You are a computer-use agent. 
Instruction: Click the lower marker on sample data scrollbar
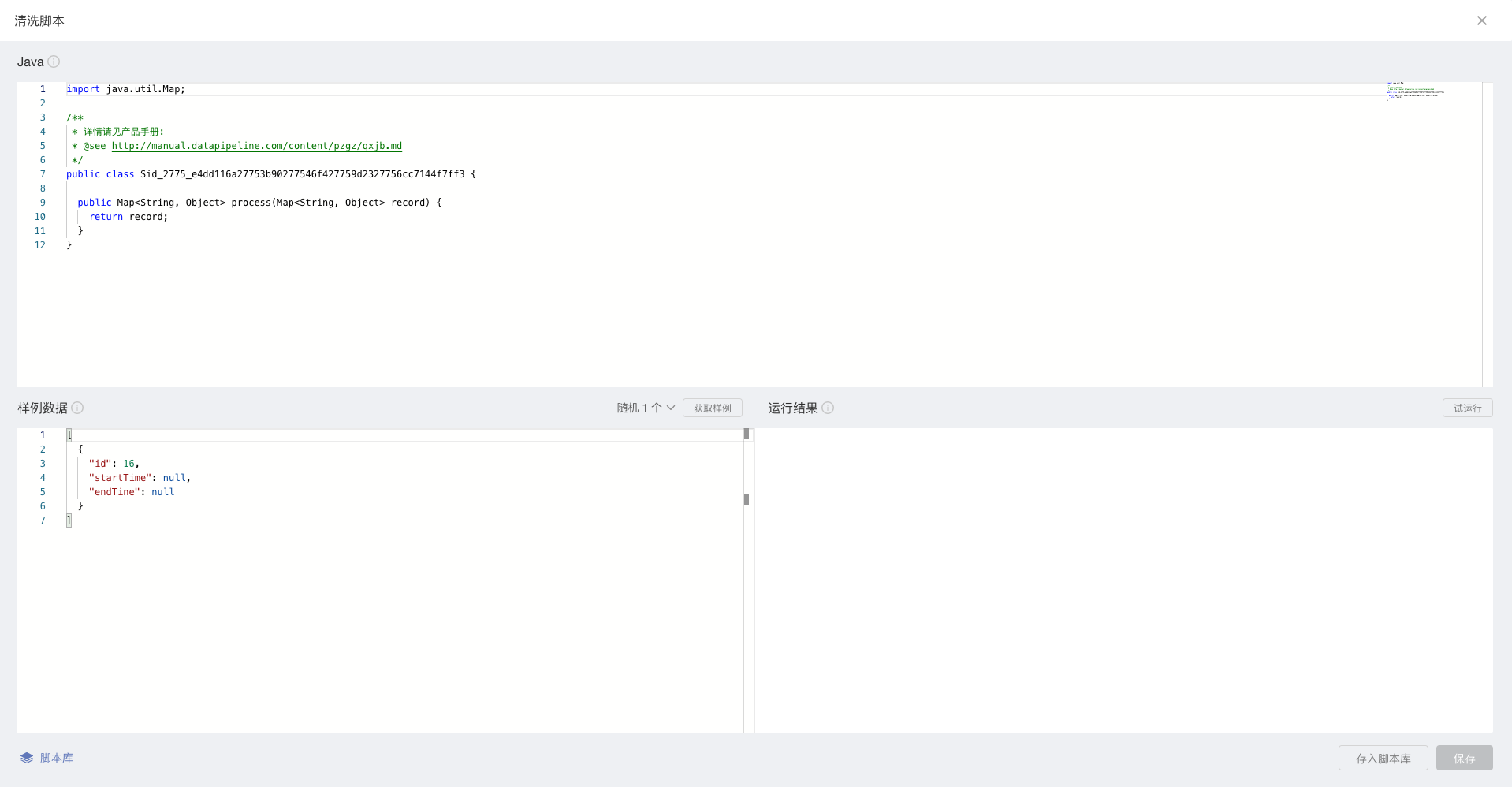point(747,500)
